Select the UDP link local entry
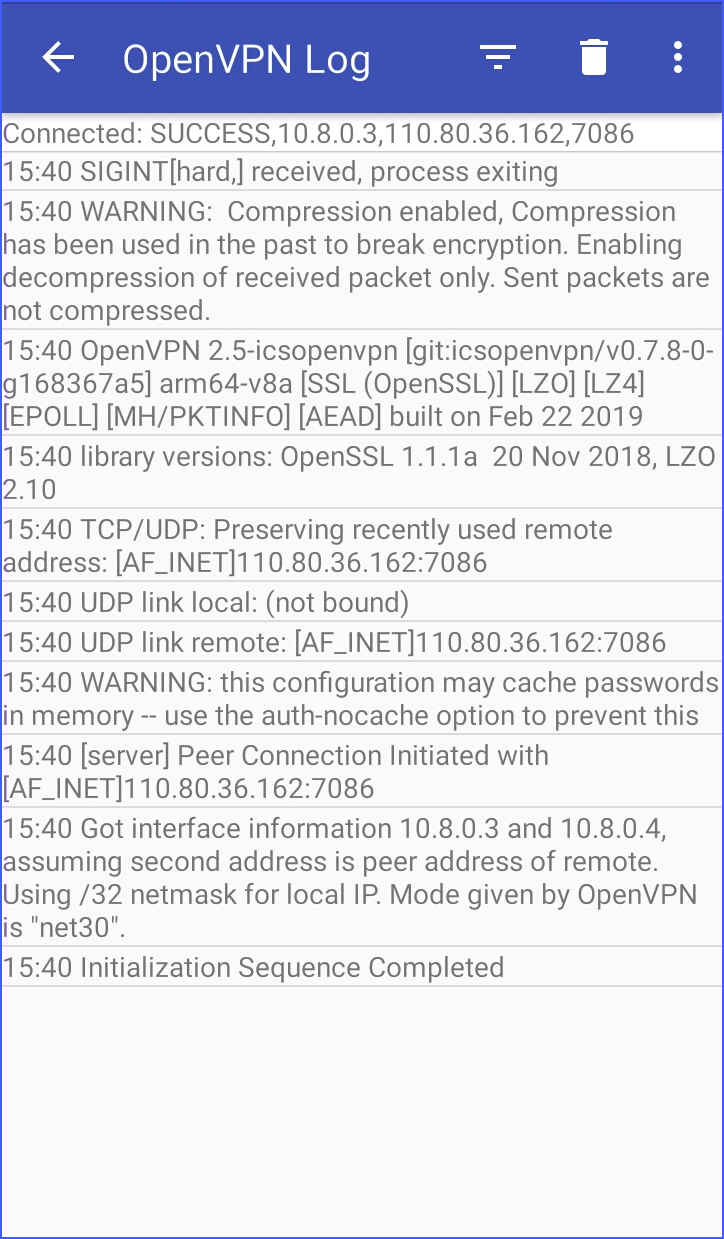The height and width of the screenshot is (1239, 724). 207,603
